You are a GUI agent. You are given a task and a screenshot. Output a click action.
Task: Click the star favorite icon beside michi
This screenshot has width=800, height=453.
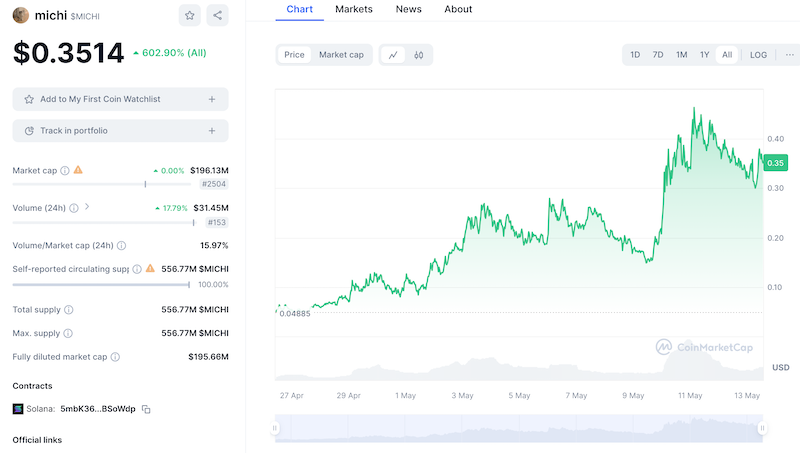[x=190, y=15]
